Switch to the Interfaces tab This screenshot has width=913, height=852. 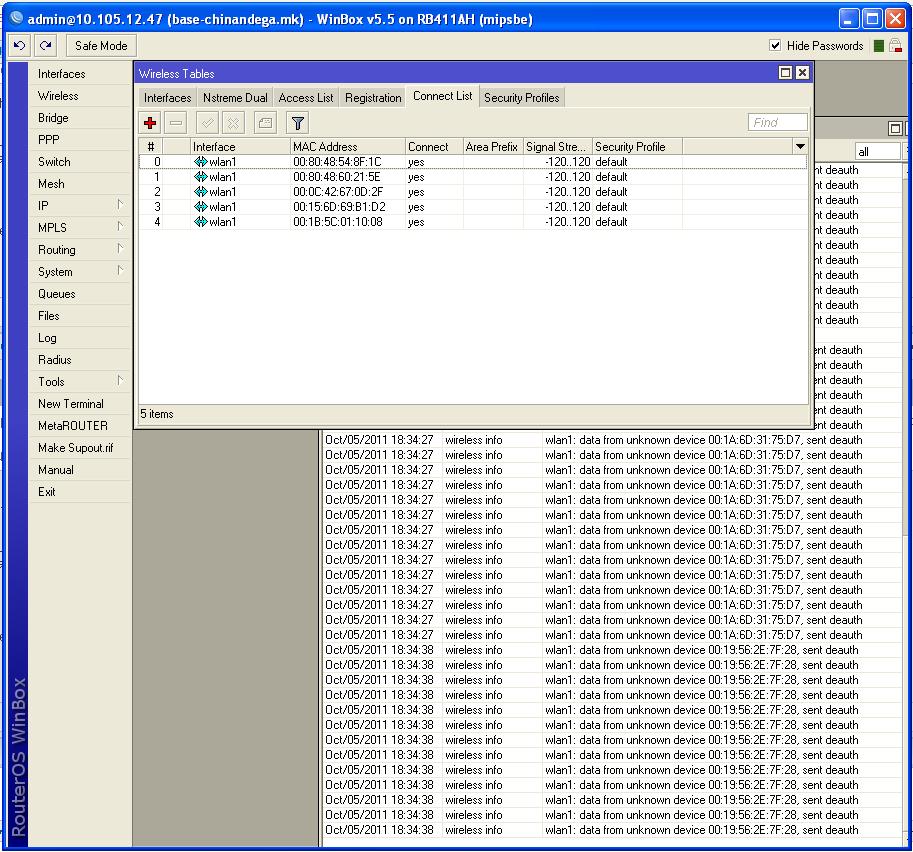click(167, 98)
